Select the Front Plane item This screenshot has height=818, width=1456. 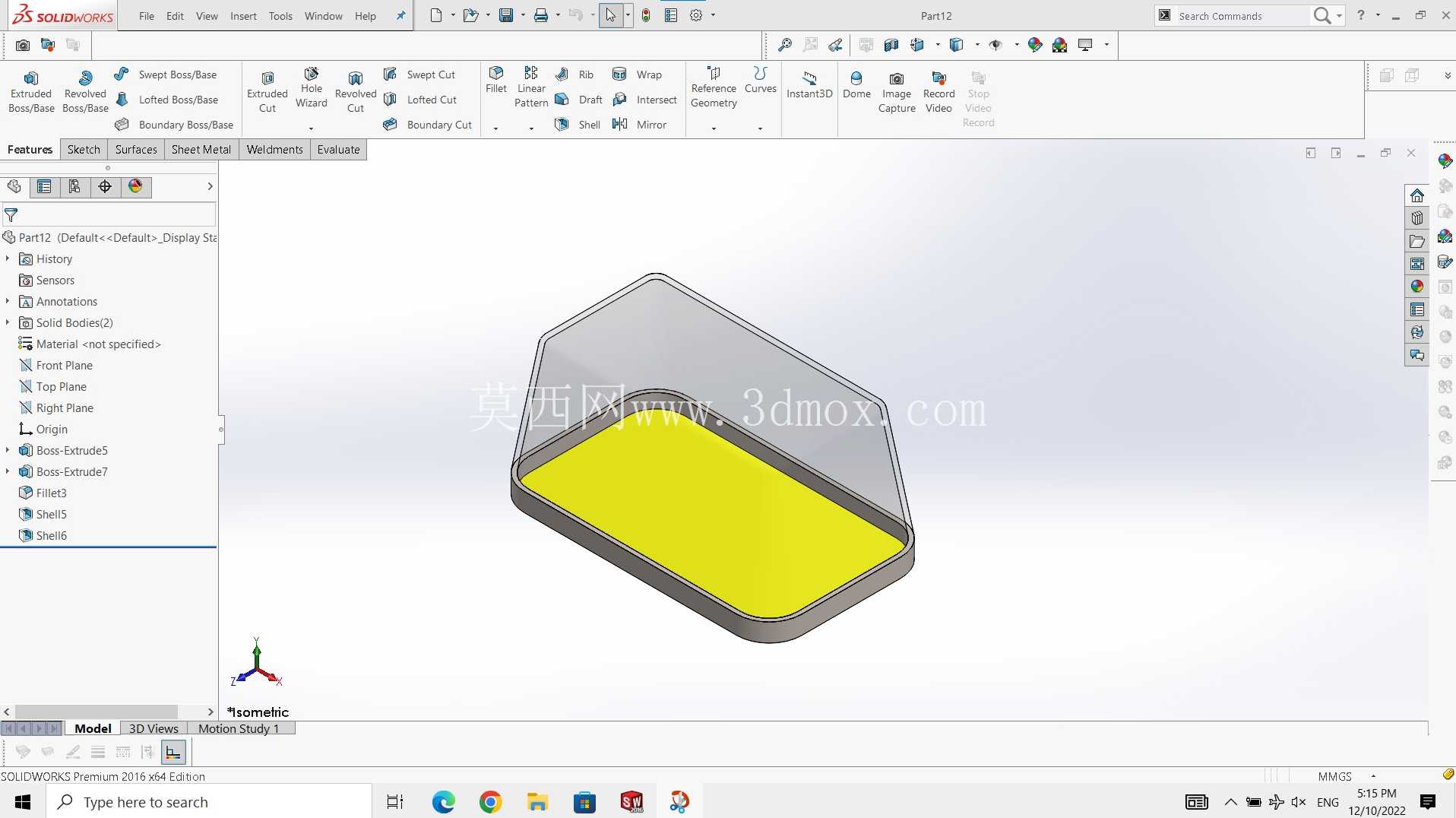pos(56,366)
